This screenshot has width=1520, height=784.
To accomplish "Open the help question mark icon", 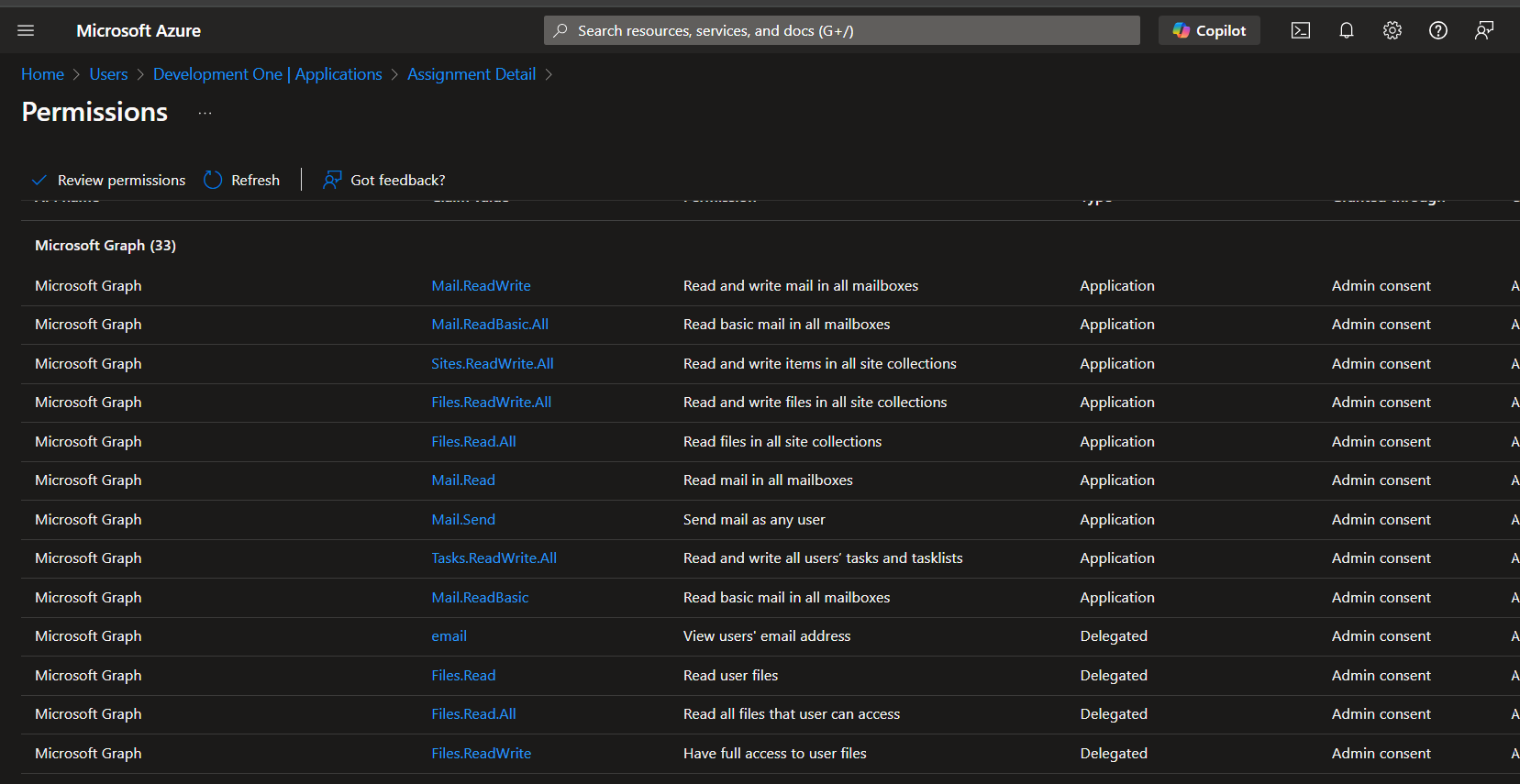I will click(1438, 30).
